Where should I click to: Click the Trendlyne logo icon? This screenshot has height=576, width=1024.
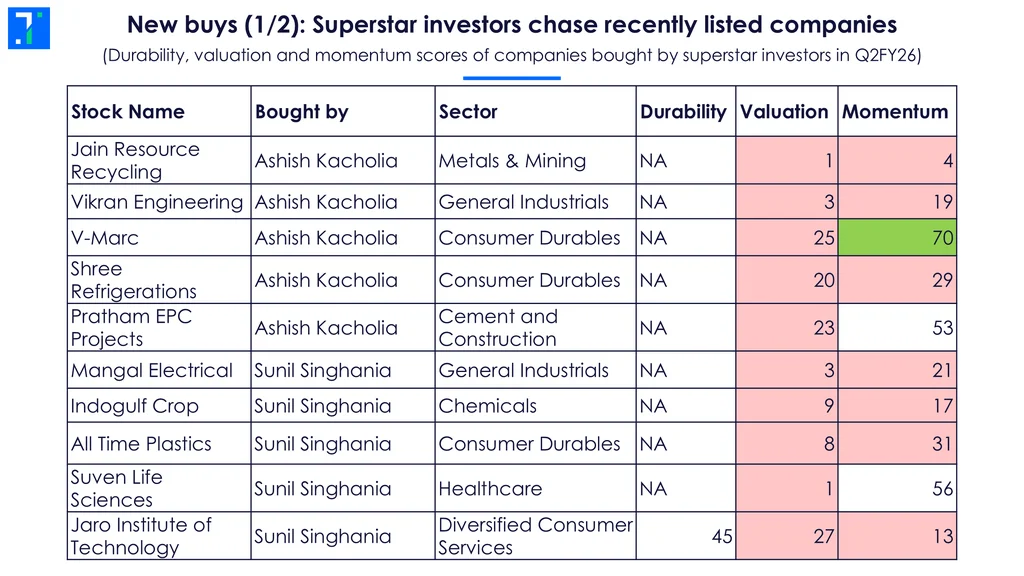[28, 28]
